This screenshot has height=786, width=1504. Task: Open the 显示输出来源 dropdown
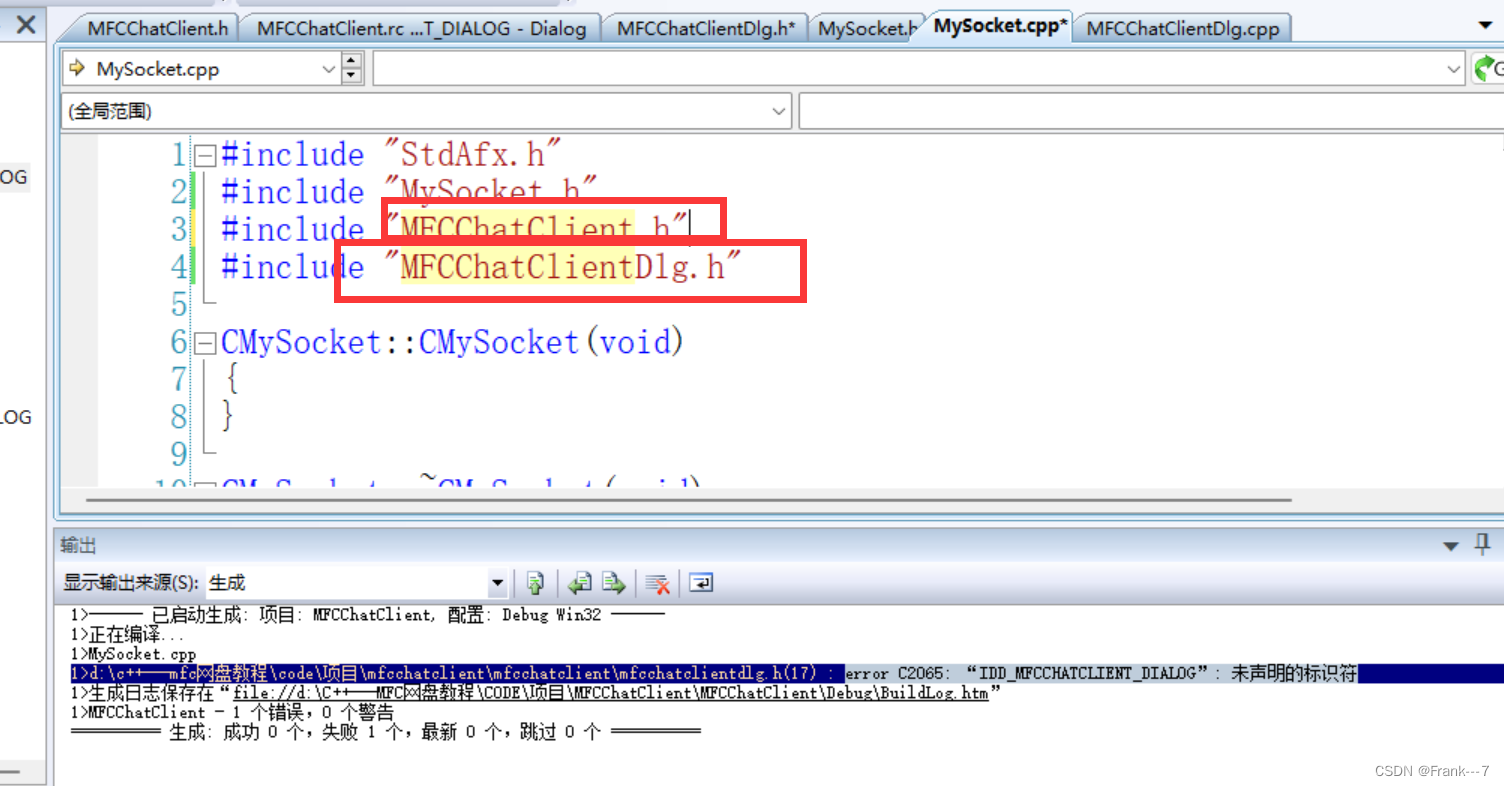[x=497, y=582]
